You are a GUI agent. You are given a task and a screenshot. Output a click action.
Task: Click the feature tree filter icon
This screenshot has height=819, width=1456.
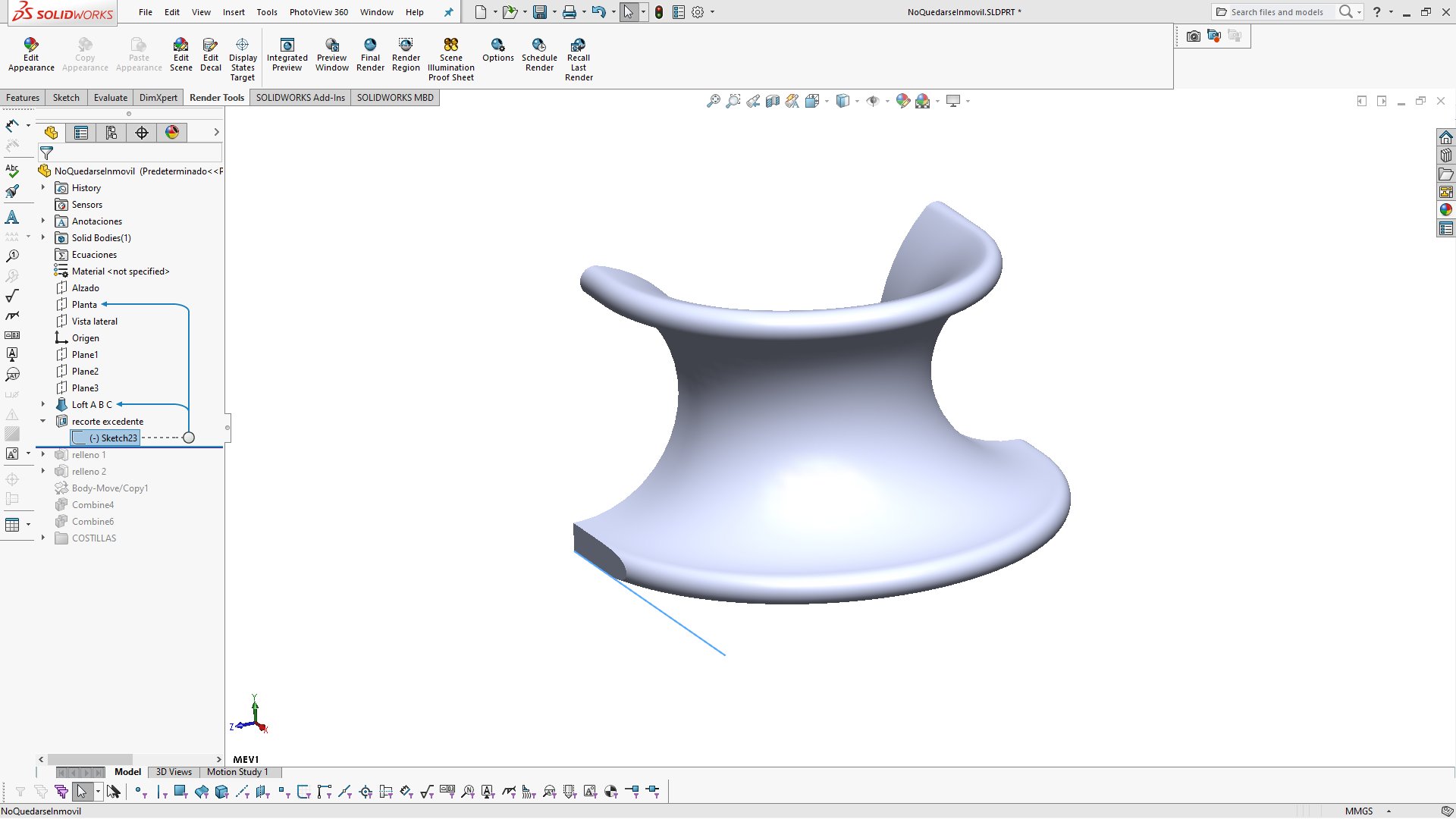pyautogui.click(x=46, y=153)
